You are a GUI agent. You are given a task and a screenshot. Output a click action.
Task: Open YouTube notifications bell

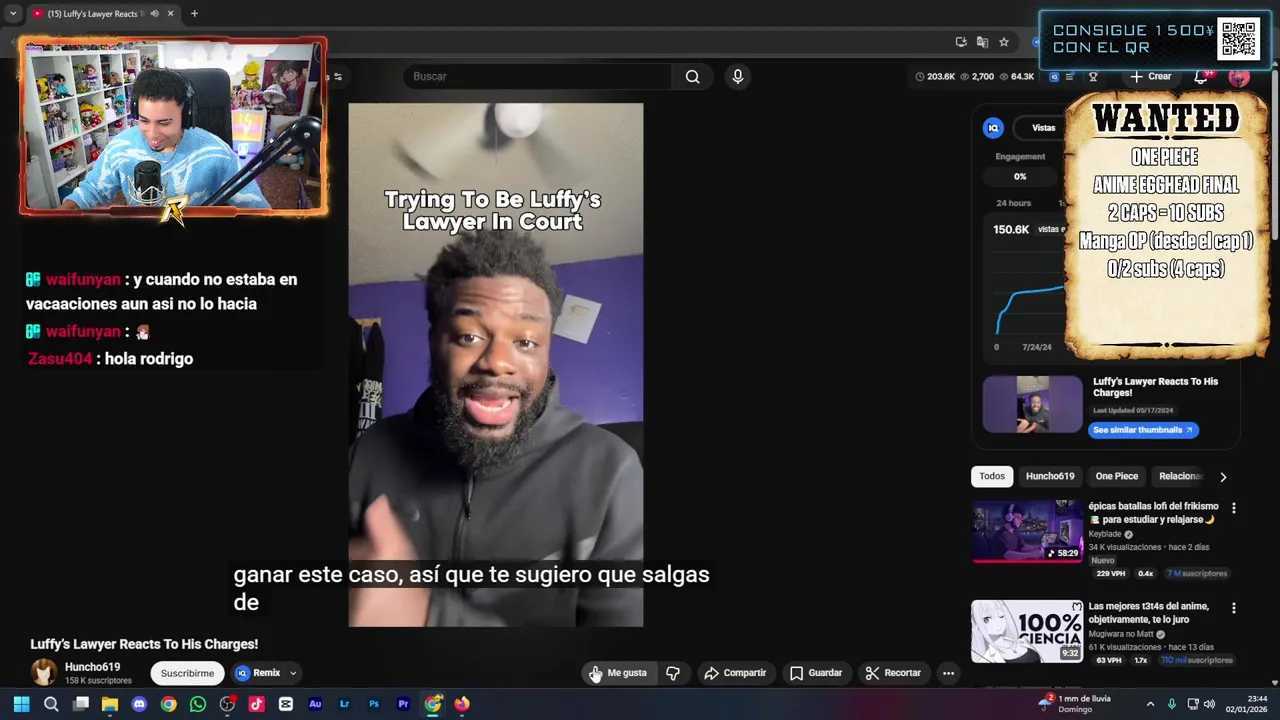click(1201, 77)
